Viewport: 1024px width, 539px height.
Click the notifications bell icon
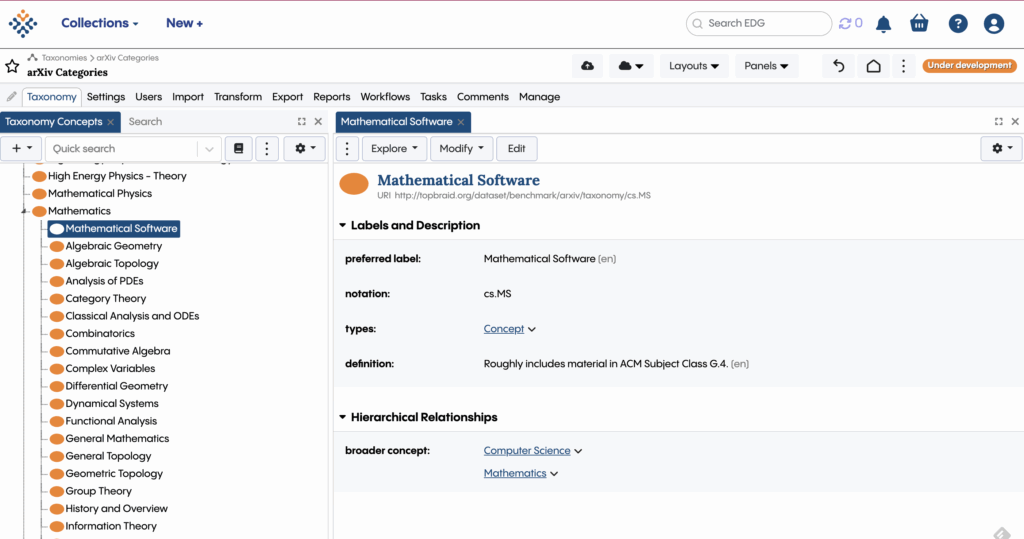coord(883,24)
